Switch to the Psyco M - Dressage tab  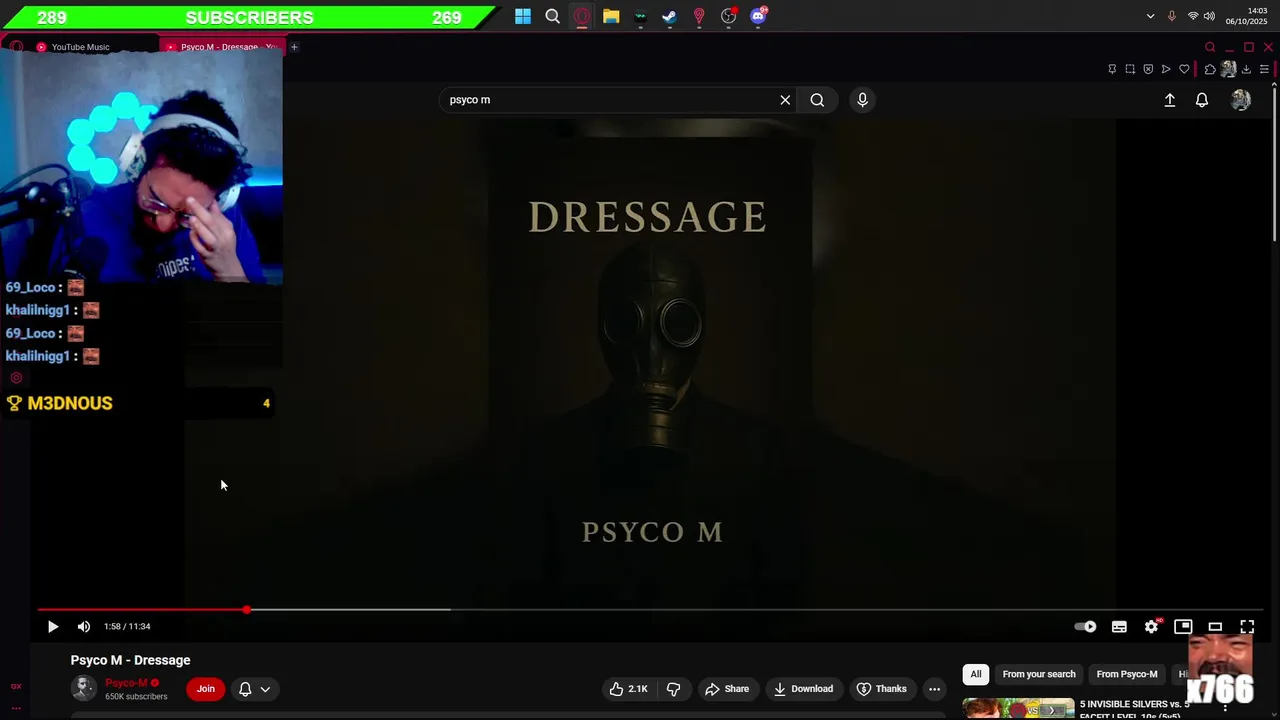[x=222, y=47]
